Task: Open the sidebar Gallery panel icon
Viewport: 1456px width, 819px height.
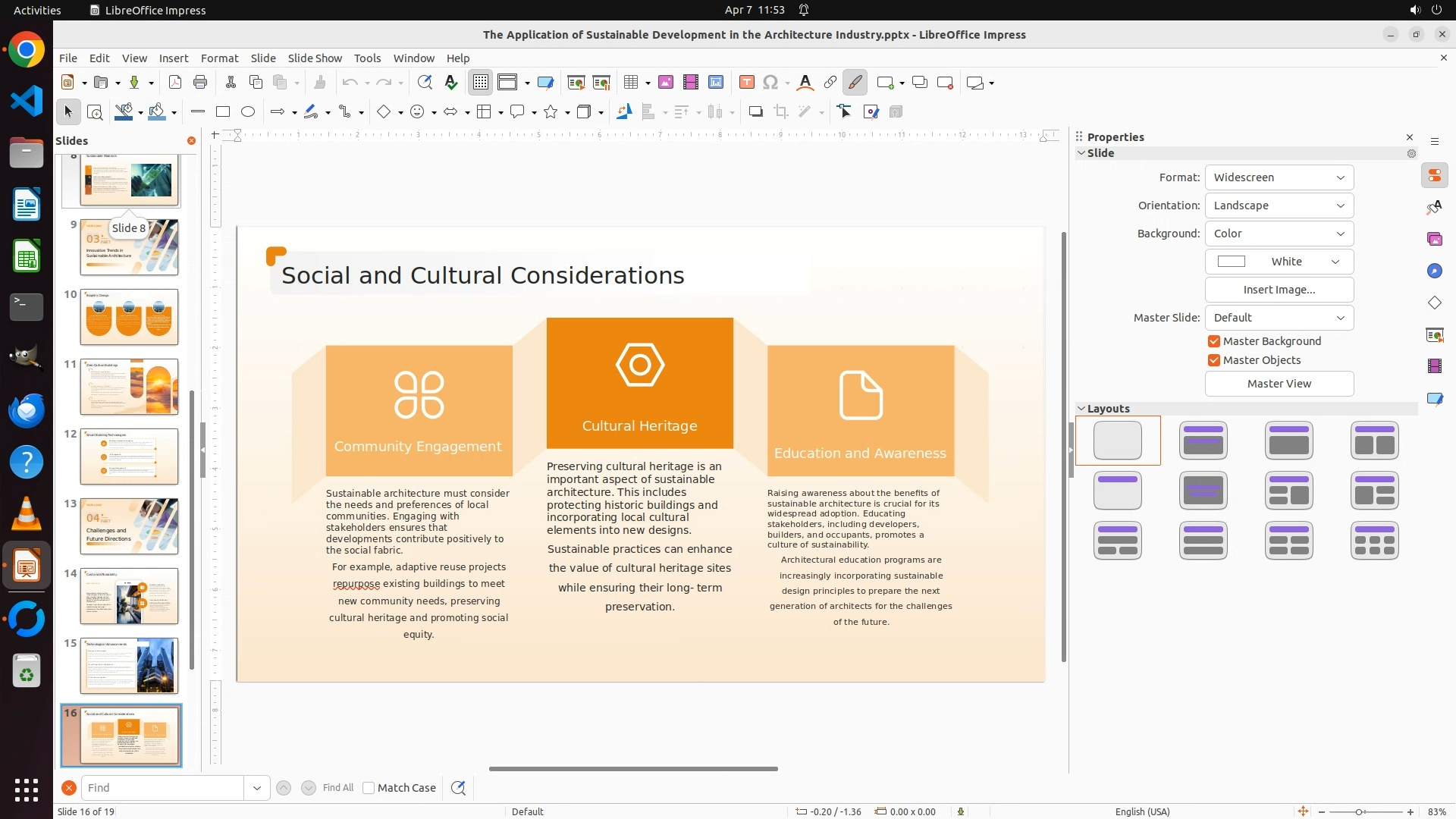Action: pos(1435,240)
